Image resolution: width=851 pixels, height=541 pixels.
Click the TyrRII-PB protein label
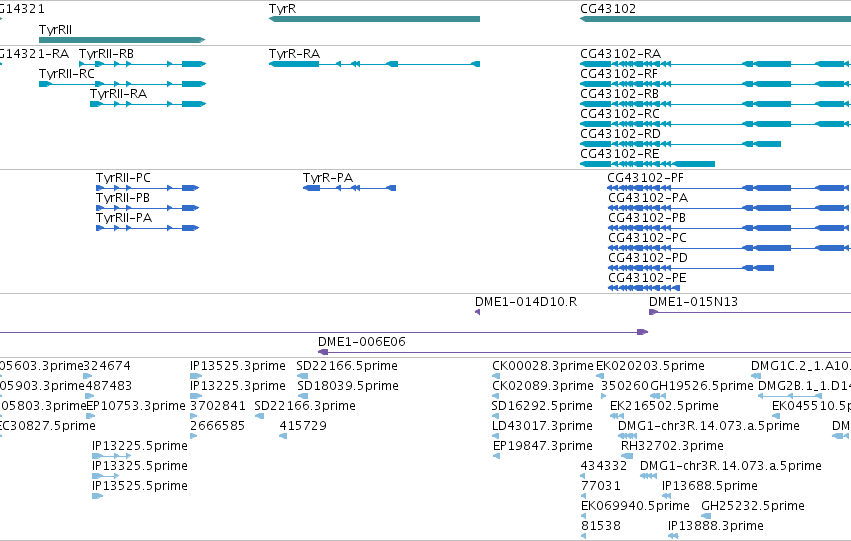[x=123, y=198]
